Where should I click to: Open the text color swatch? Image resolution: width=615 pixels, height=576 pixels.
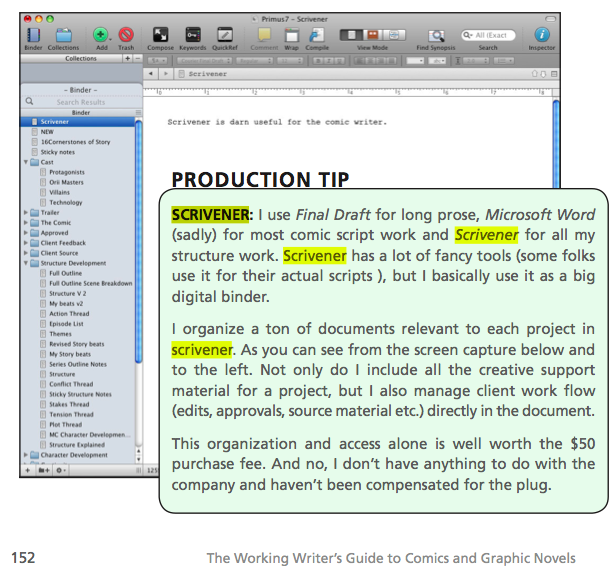(415, 61)
